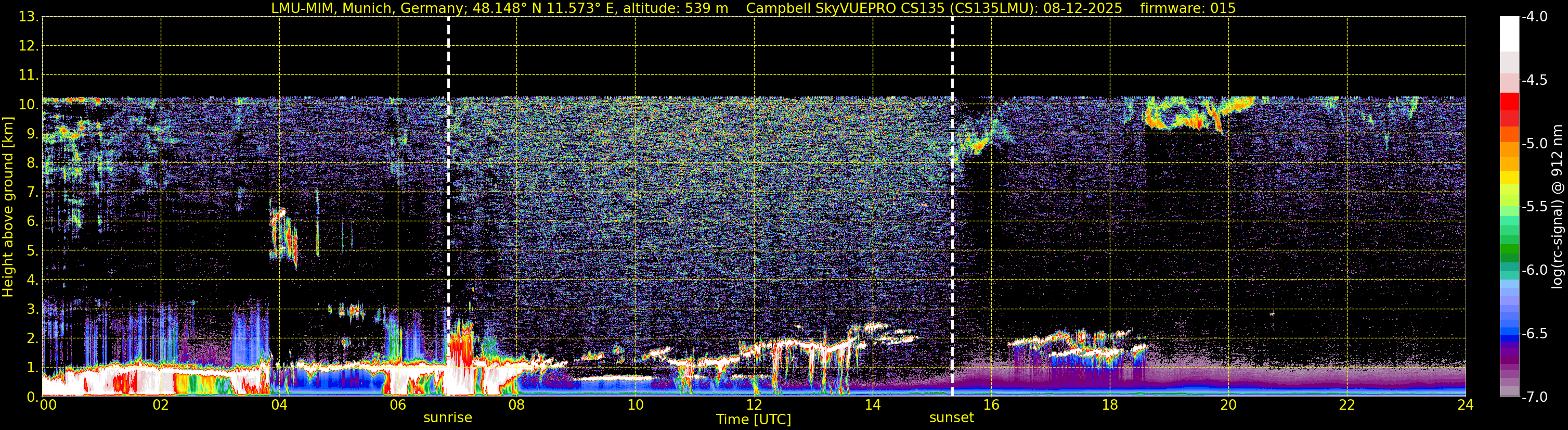The height and width of the screenshot is (430, 1568).
Task: Click the time tick label '04'
Action: point(279,405)
